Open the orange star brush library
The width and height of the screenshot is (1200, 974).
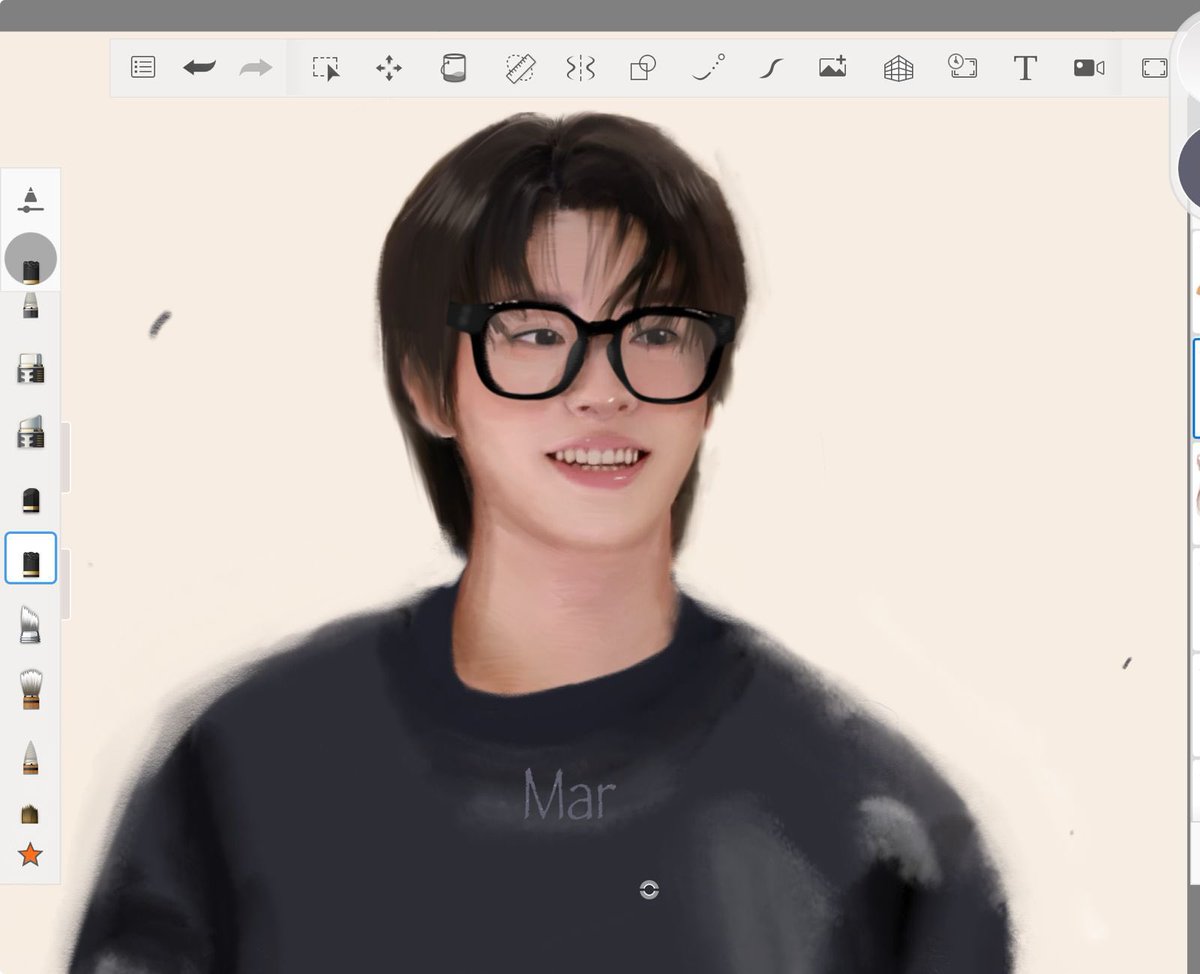31,854
